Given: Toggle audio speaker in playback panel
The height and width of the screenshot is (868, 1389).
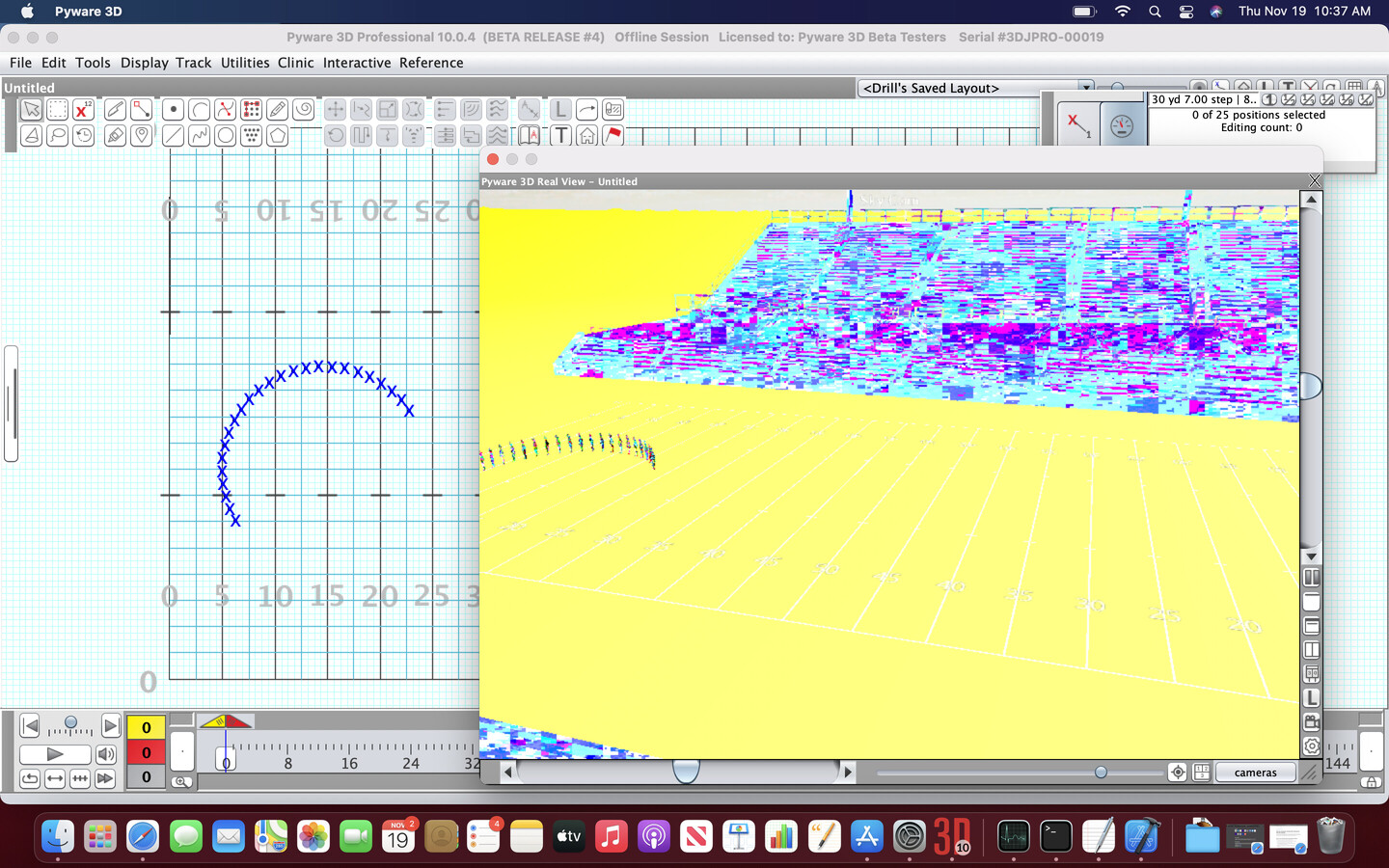Looking at the screenshot, I should point(106,754).
